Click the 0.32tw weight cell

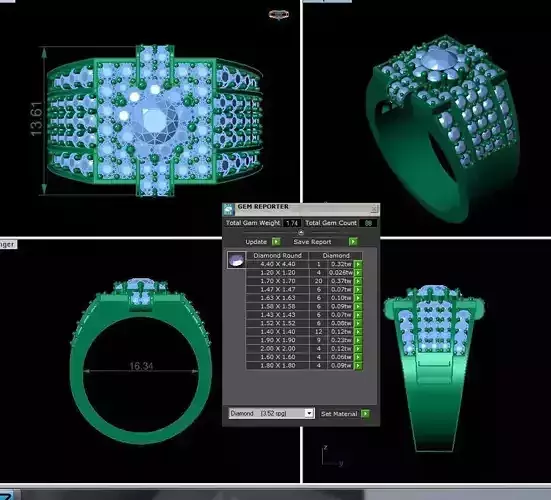[341, 264]
